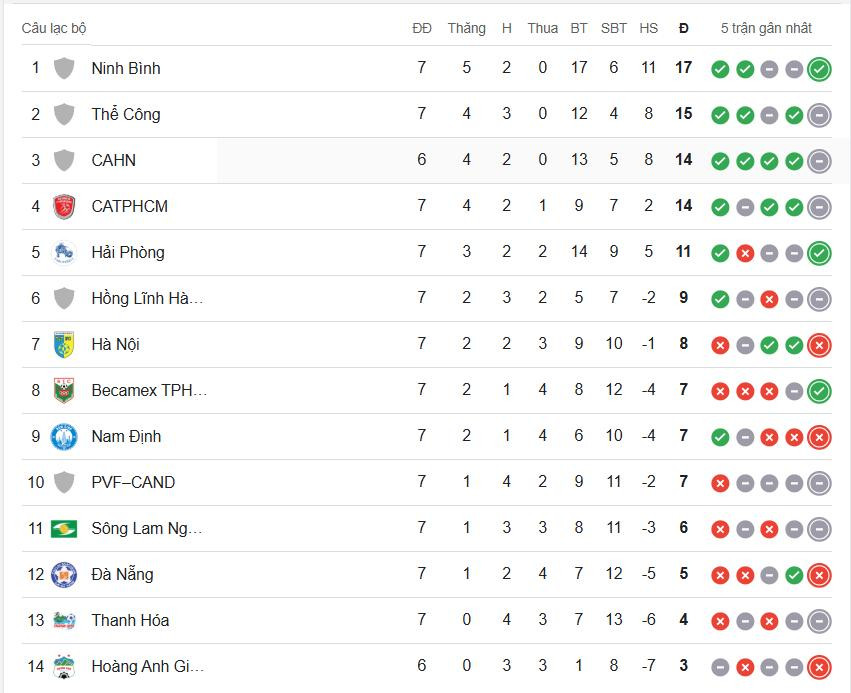
Task: Click the Hà Nội club logo
Action: point(64,344)
